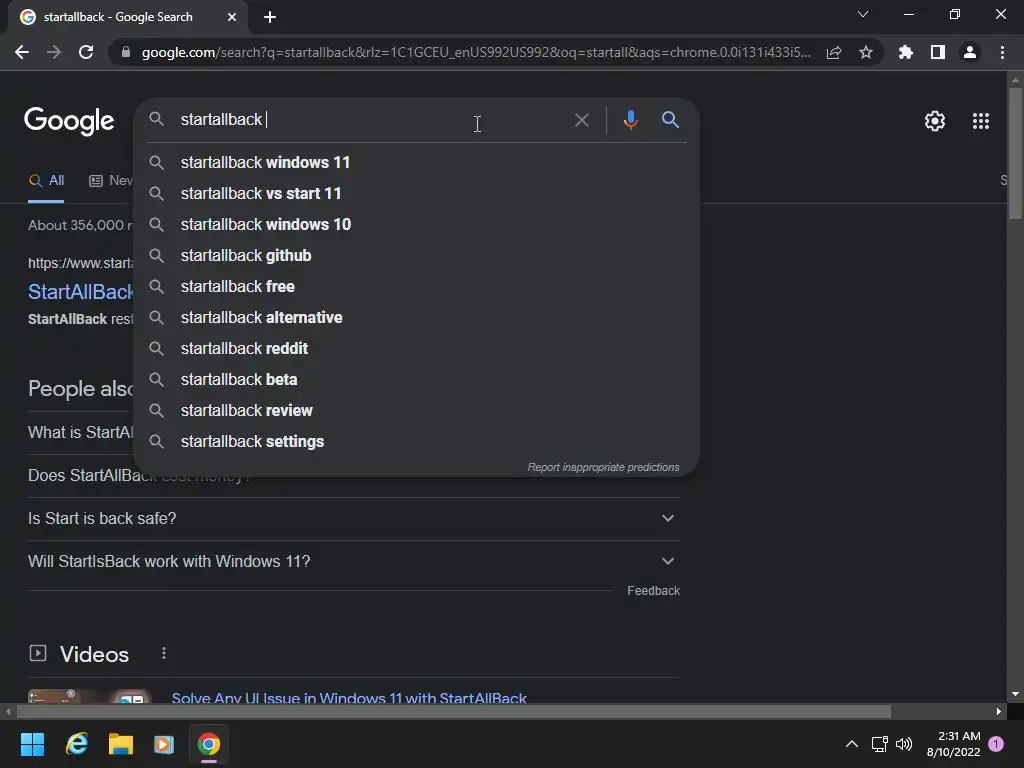Switch to the News results tab

[x=110, y=181]
